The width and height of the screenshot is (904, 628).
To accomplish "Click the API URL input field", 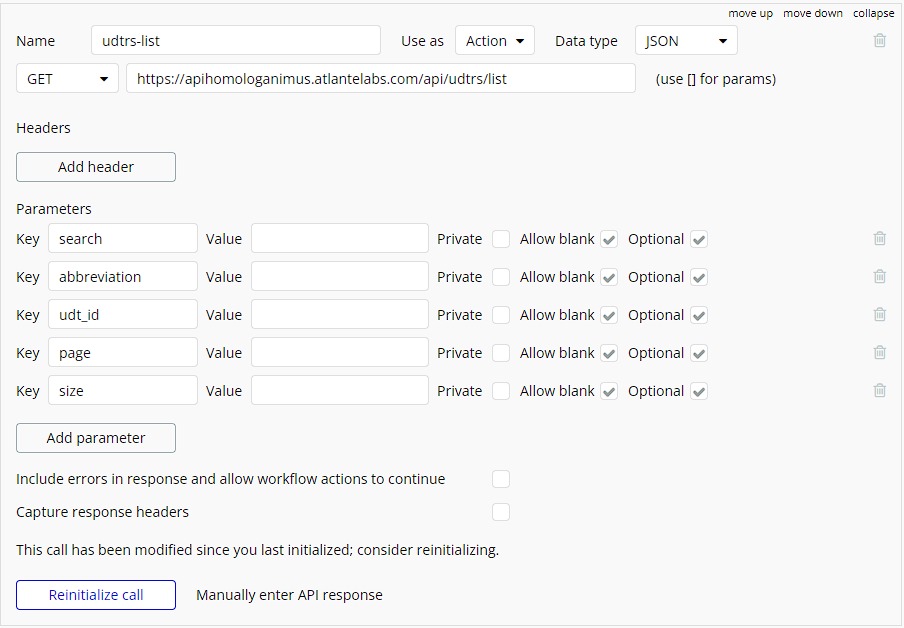I will pyautogui.click(x=381, y=78).
